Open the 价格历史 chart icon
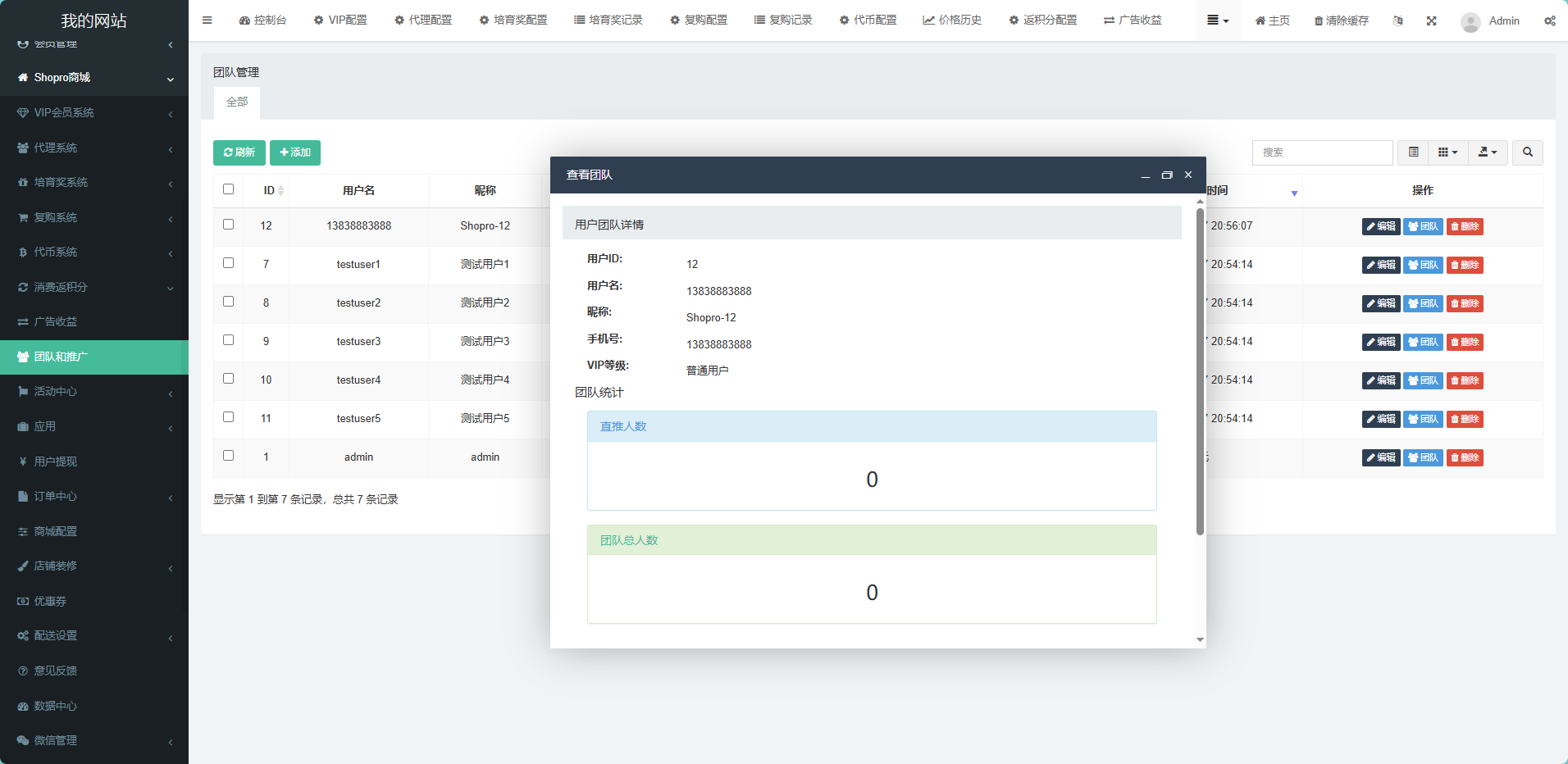The image size is (1568, 764). (x=928, y=20)
